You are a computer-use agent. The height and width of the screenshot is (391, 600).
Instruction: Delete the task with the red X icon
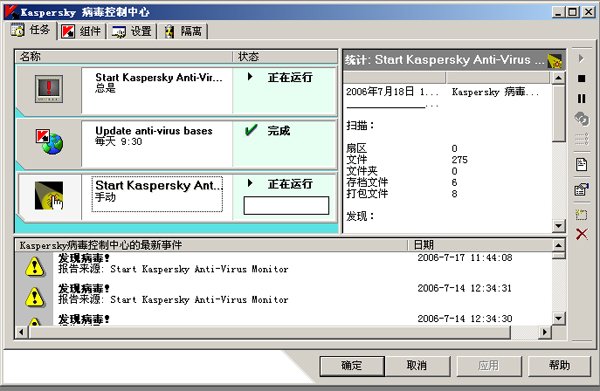(x=582, y=234)
